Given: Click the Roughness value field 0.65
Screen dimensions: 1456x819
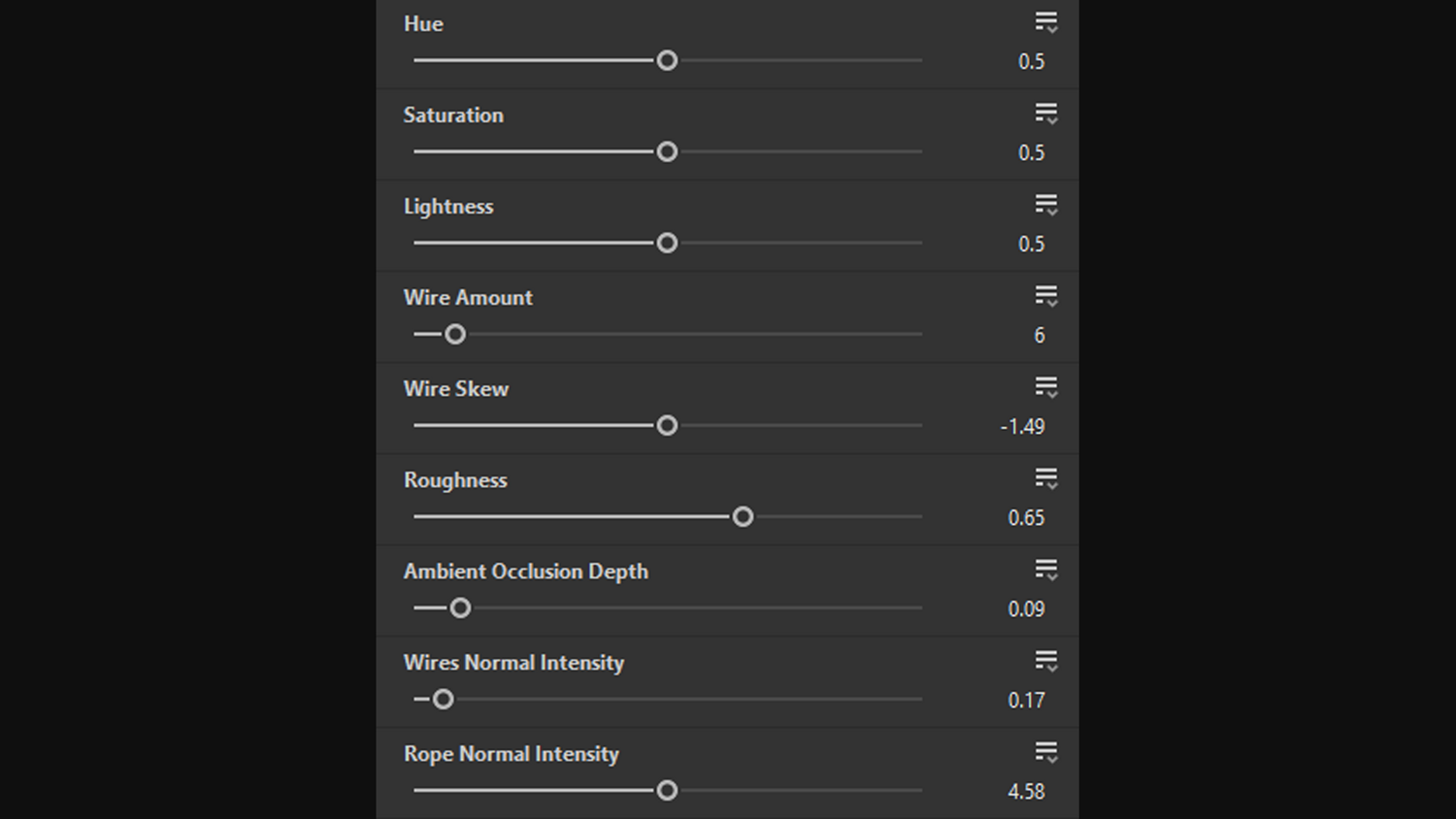Looking at the screenshot, I should pos(1026,518).
